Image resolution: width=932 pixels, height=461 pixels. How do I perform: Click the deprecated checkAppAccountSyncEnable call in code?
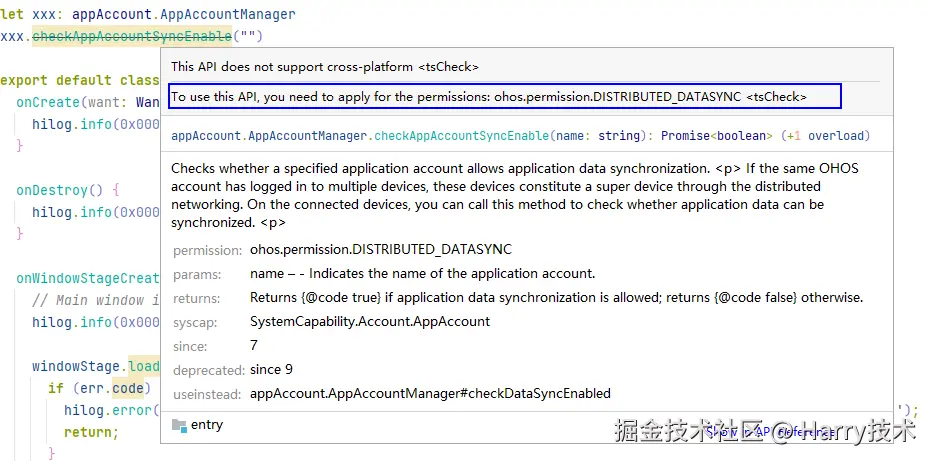click(132, 37)
